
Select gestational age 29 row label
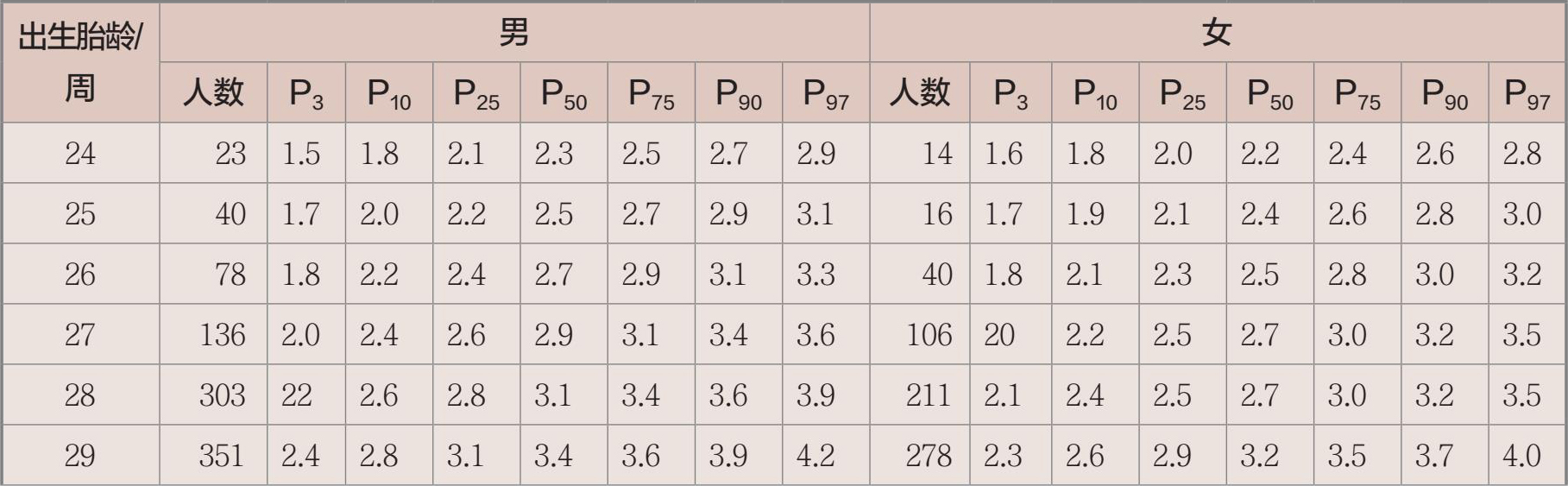pos(80,455)
